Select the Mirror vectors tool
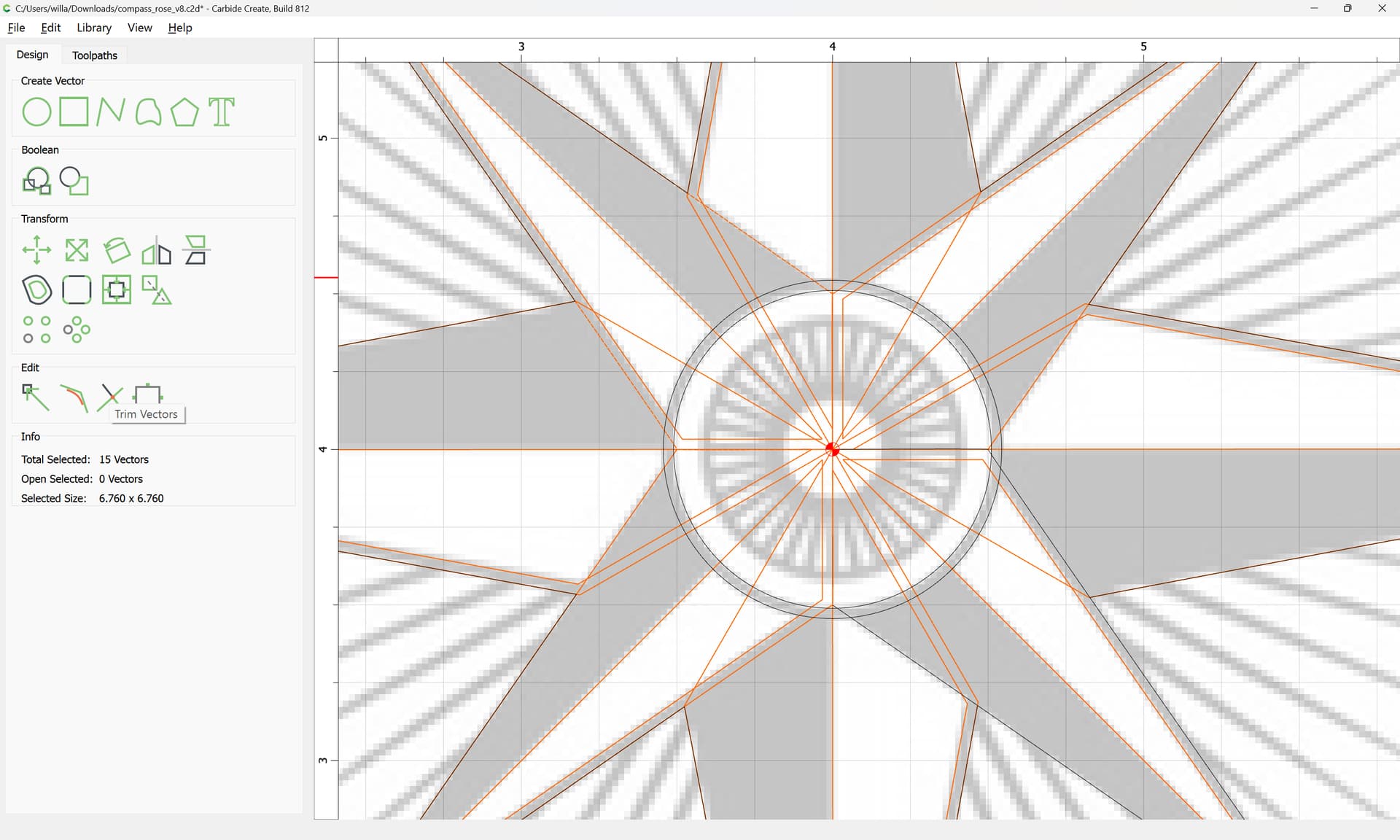Viewport: 1400px width, 840px height. tap(156, 250)
